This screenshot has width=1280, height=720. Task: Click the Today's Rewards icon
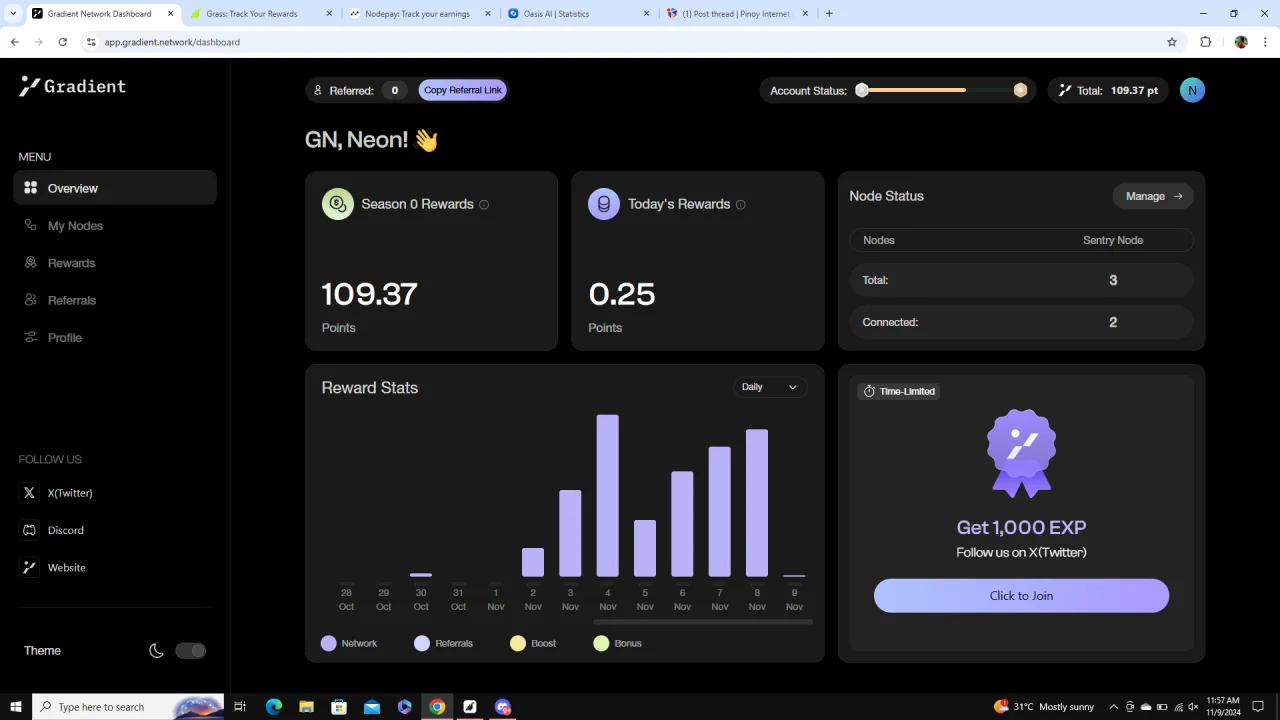click(x=604, y=204)
